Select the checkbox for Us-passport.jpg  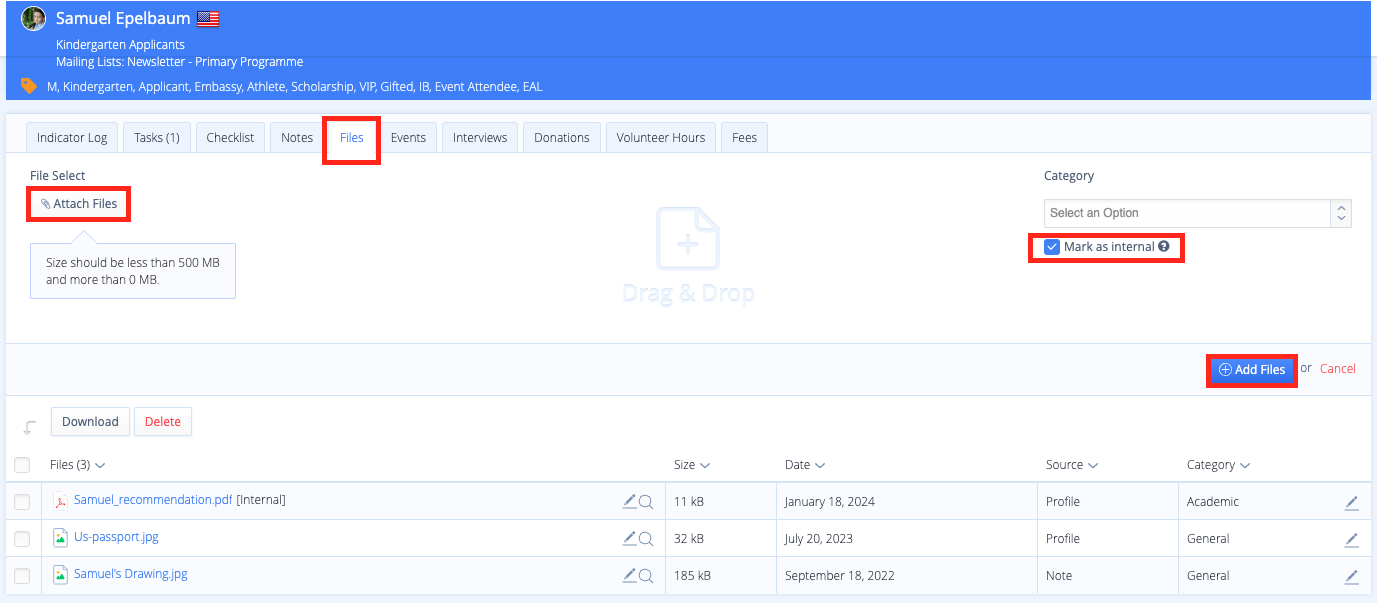(22, 539)
